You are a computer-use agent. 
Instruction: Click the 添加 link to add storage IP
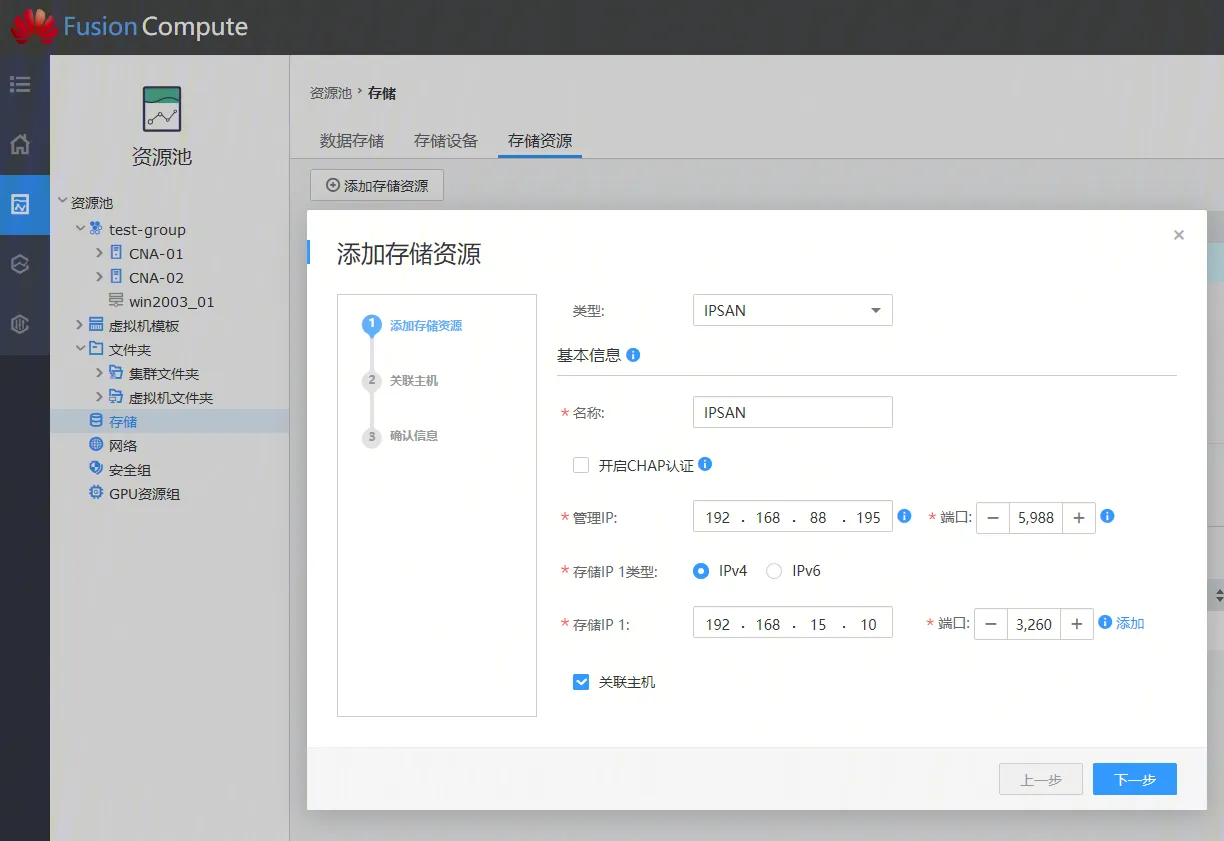click(x=1130, y=623)
